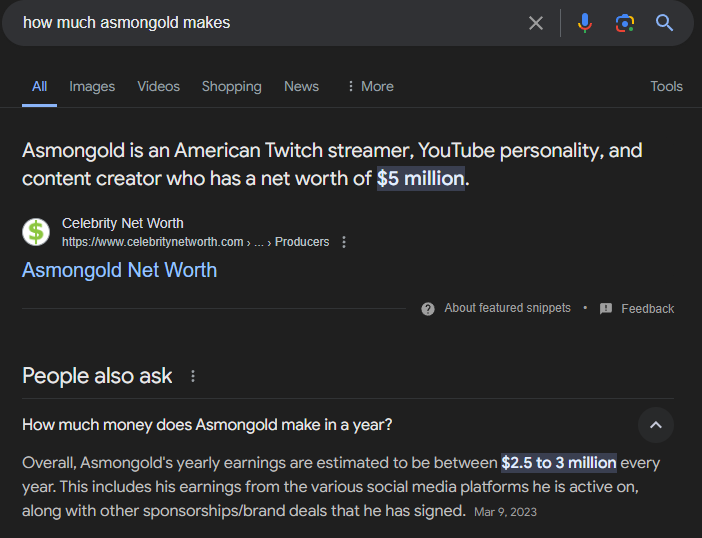Switch to the Images tab
The height and width of the screenshot is (538, 702).
pyautogui.click(x=92, y=86)
